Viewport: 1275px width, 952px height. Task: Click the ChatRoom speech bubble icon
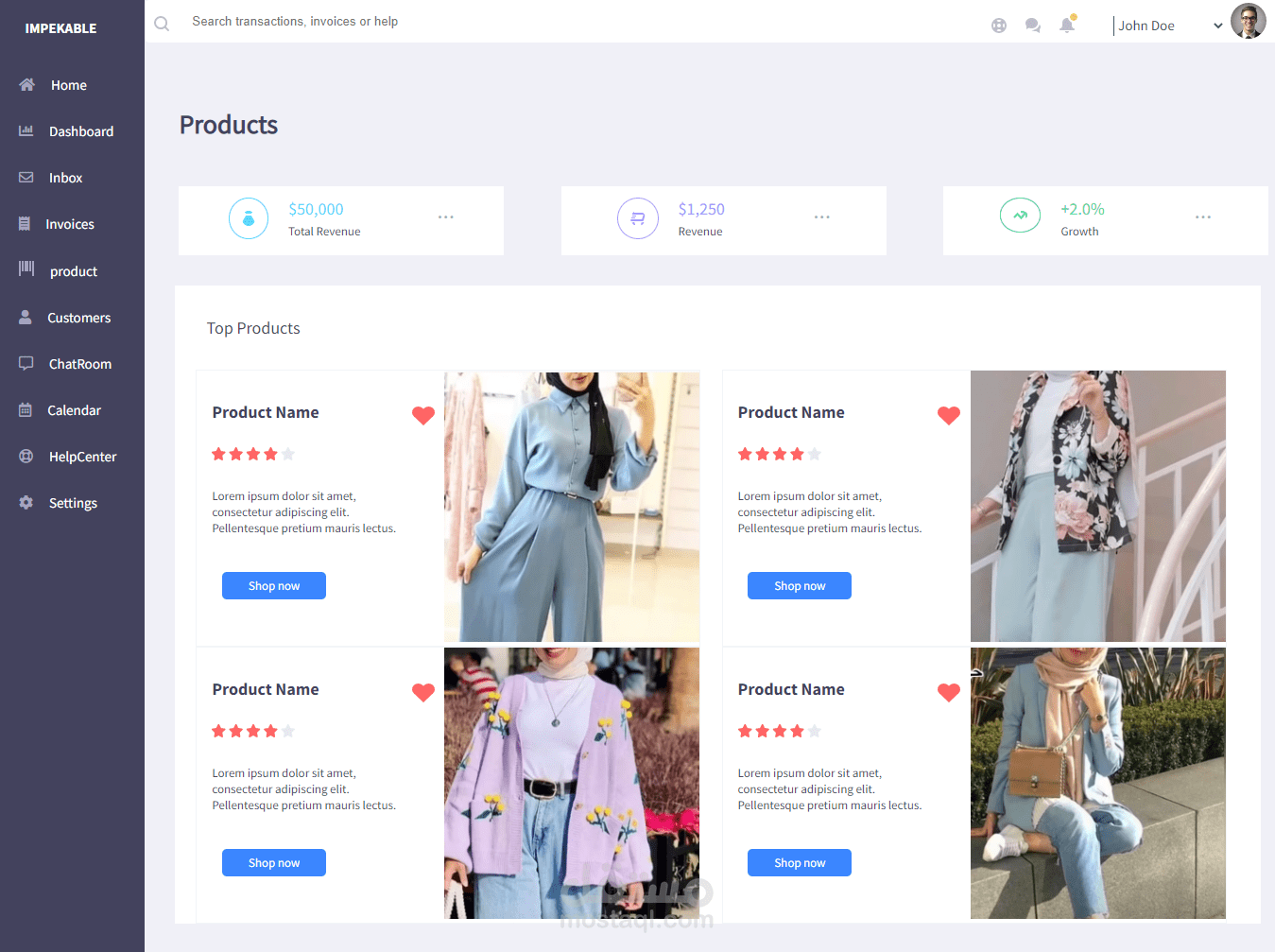point(26,363)
